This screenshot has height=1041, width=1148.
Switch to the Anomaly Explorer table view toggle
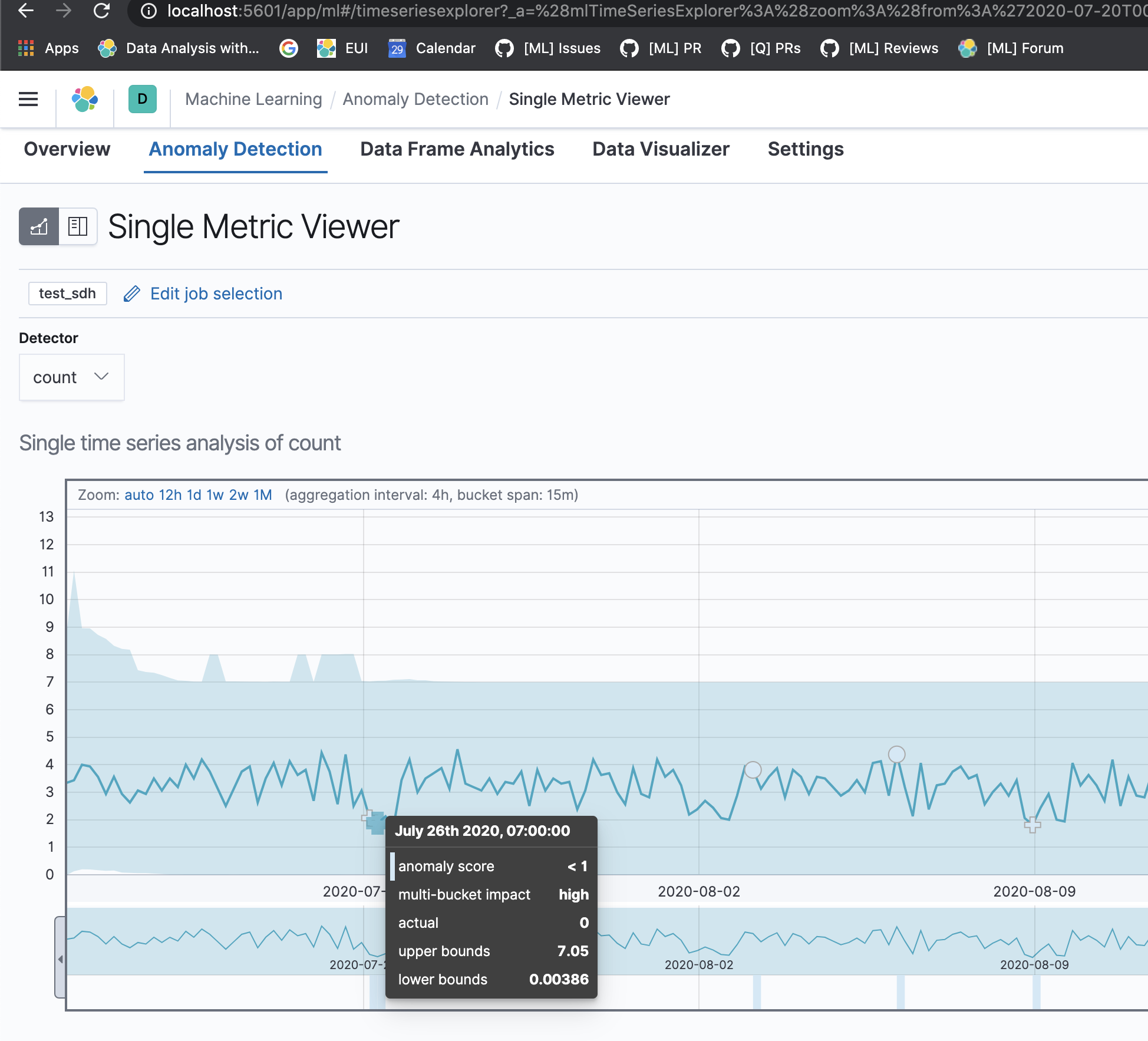tap(78, 226)
